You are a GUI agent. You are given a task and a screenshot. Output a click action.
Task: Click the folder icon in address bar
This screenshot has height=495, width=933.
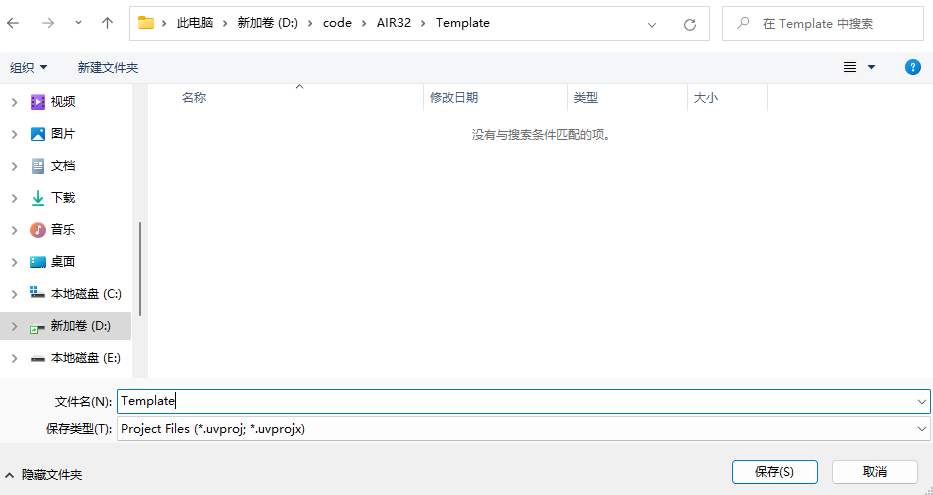pos(146,23)
